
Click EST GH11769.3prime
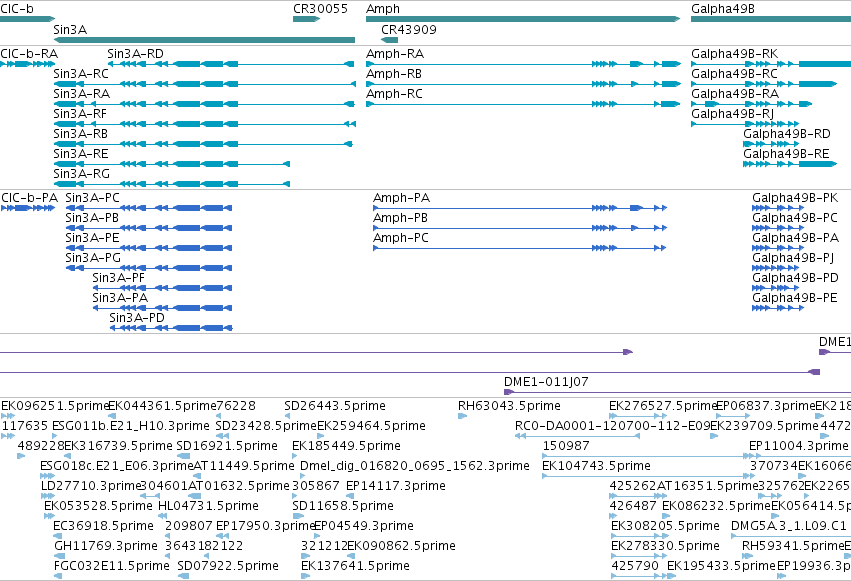click(x=60, y=557)
